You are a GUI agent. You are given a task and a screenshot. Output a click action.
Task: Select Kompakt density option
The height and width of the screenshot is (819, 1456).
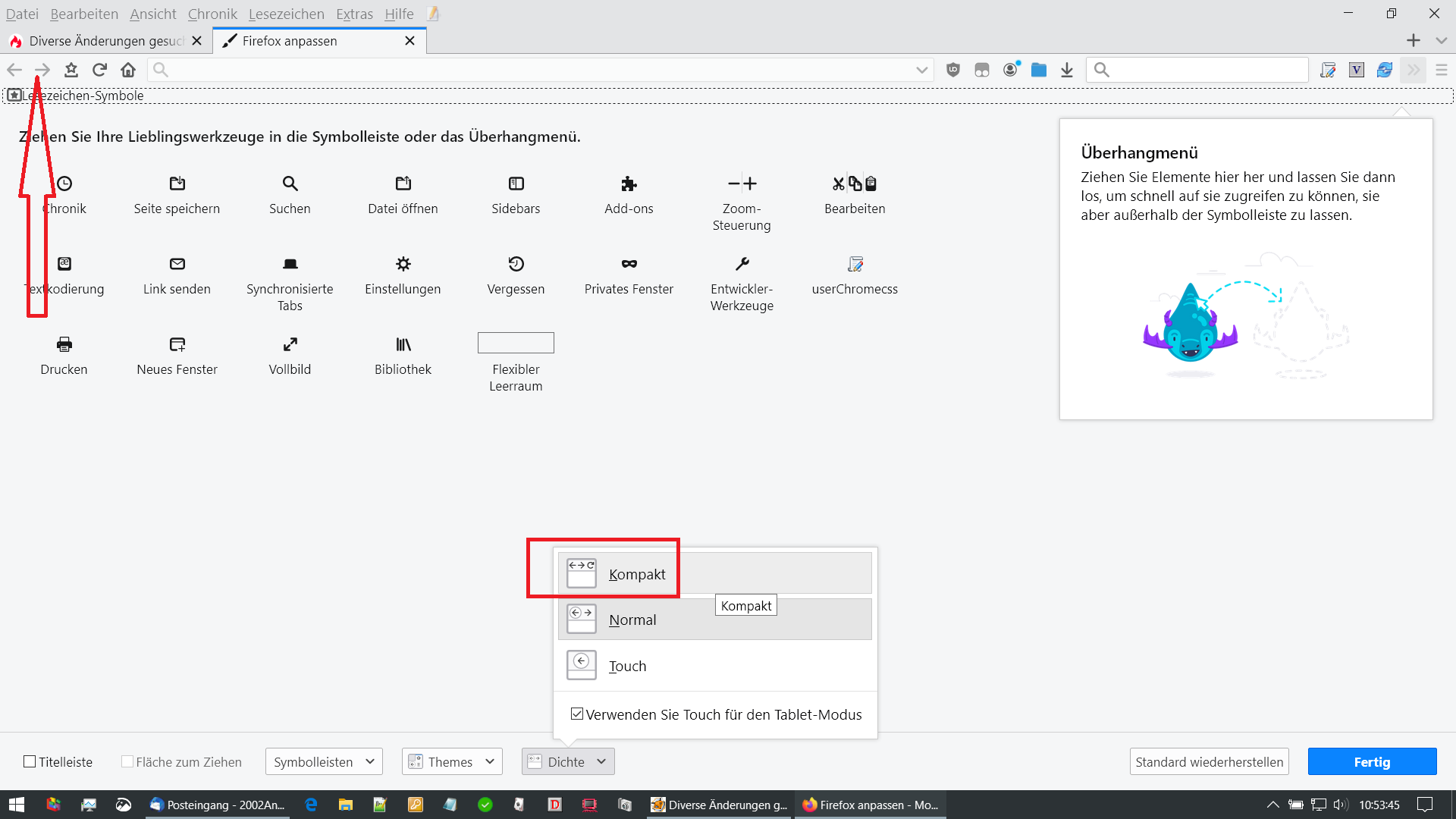pos(637,574)
